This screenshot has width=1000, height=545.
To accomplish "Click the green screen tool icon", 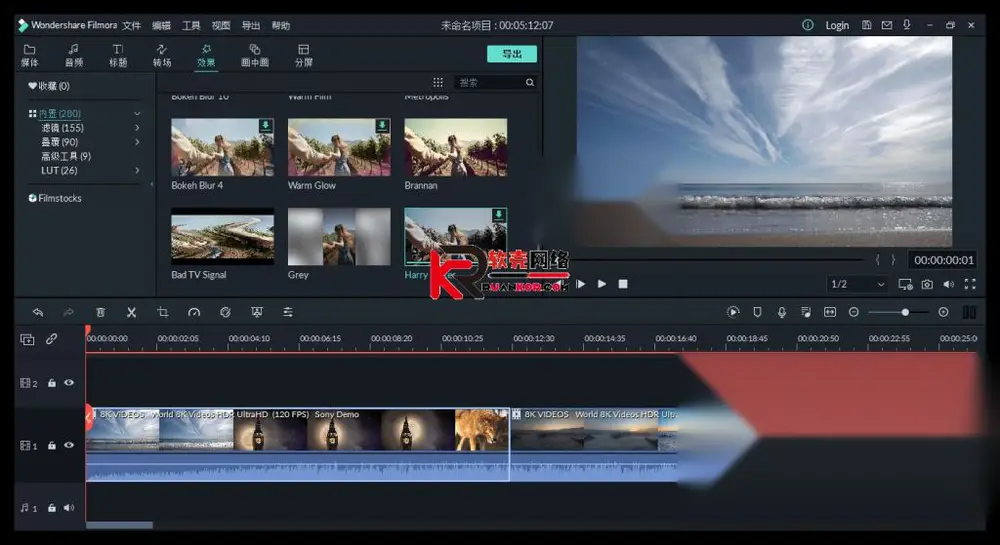I will point(256,312).
